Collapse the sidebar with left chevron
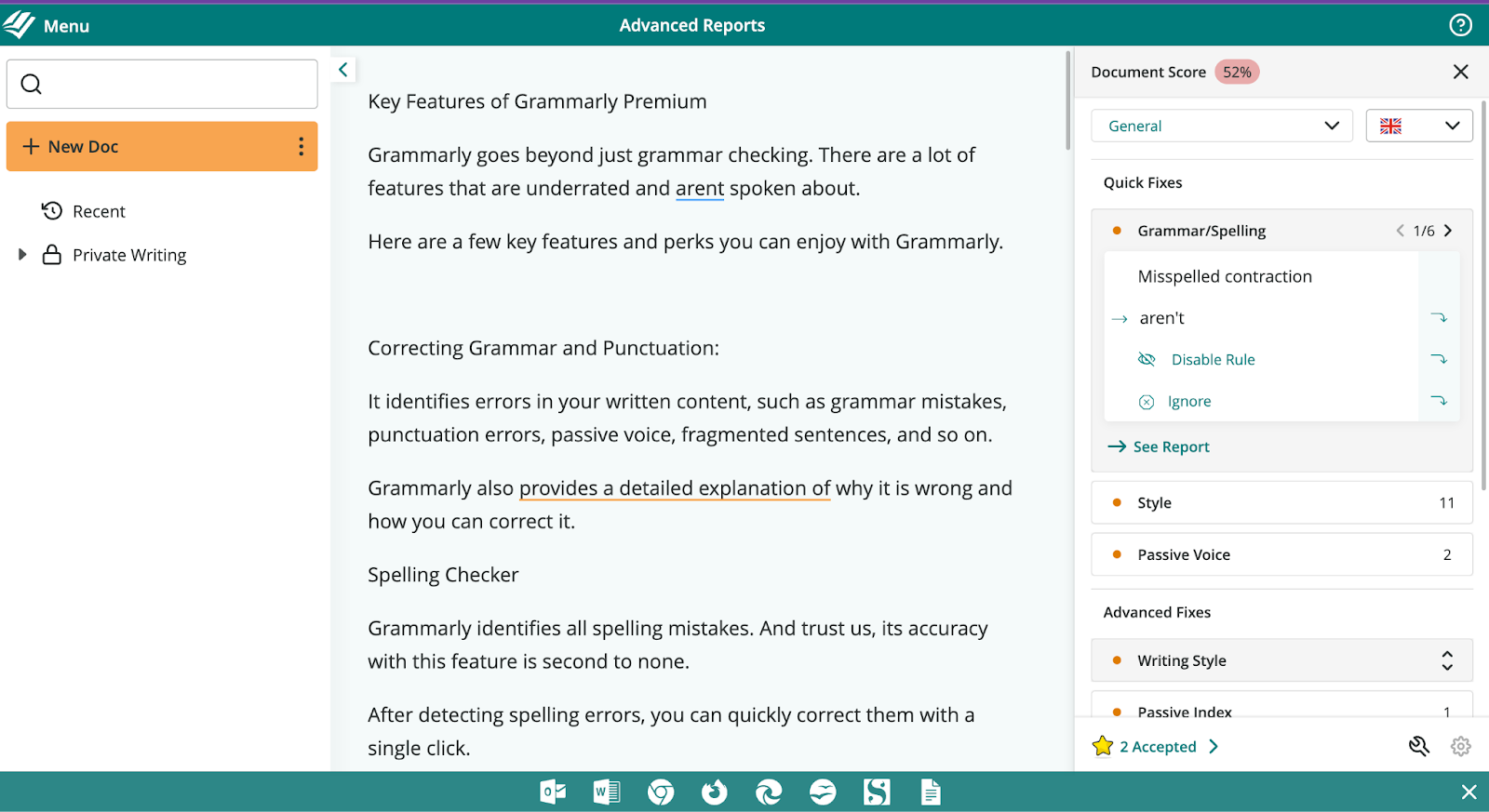 [343, 70]
